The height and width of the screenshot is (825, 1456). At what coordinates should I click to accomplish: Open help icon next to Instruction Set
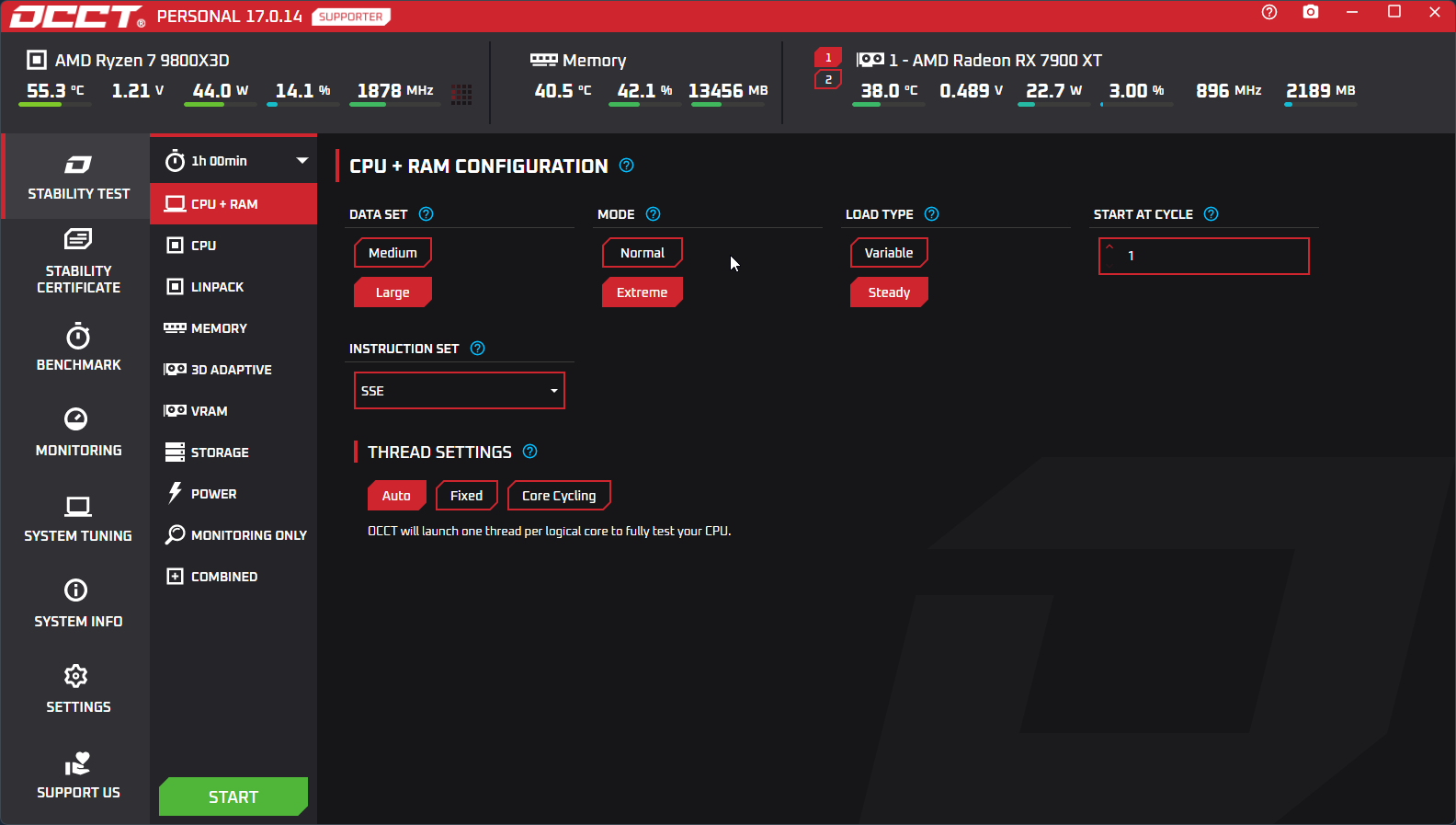477,349
